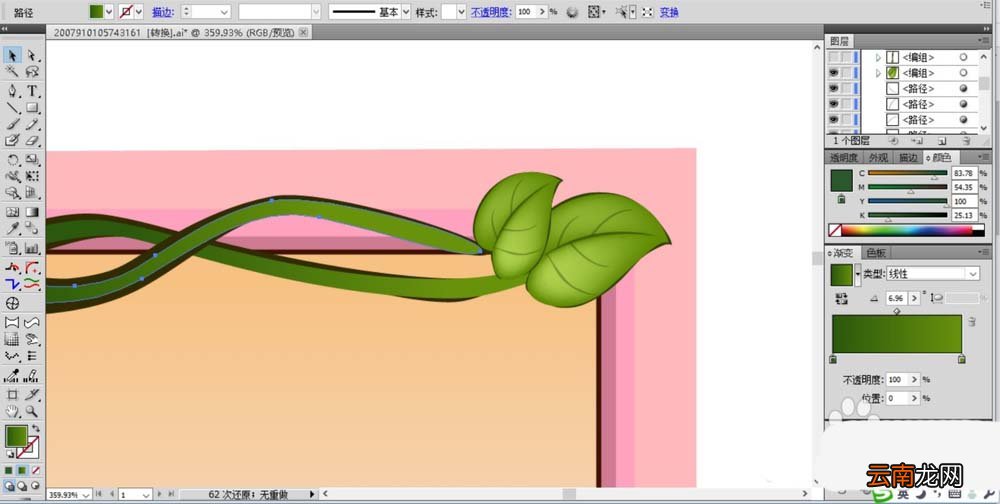Toggle eye icon of the third 路径 layer
The height and width of the screenshot is (504, 1000).
tap(834, 119)
